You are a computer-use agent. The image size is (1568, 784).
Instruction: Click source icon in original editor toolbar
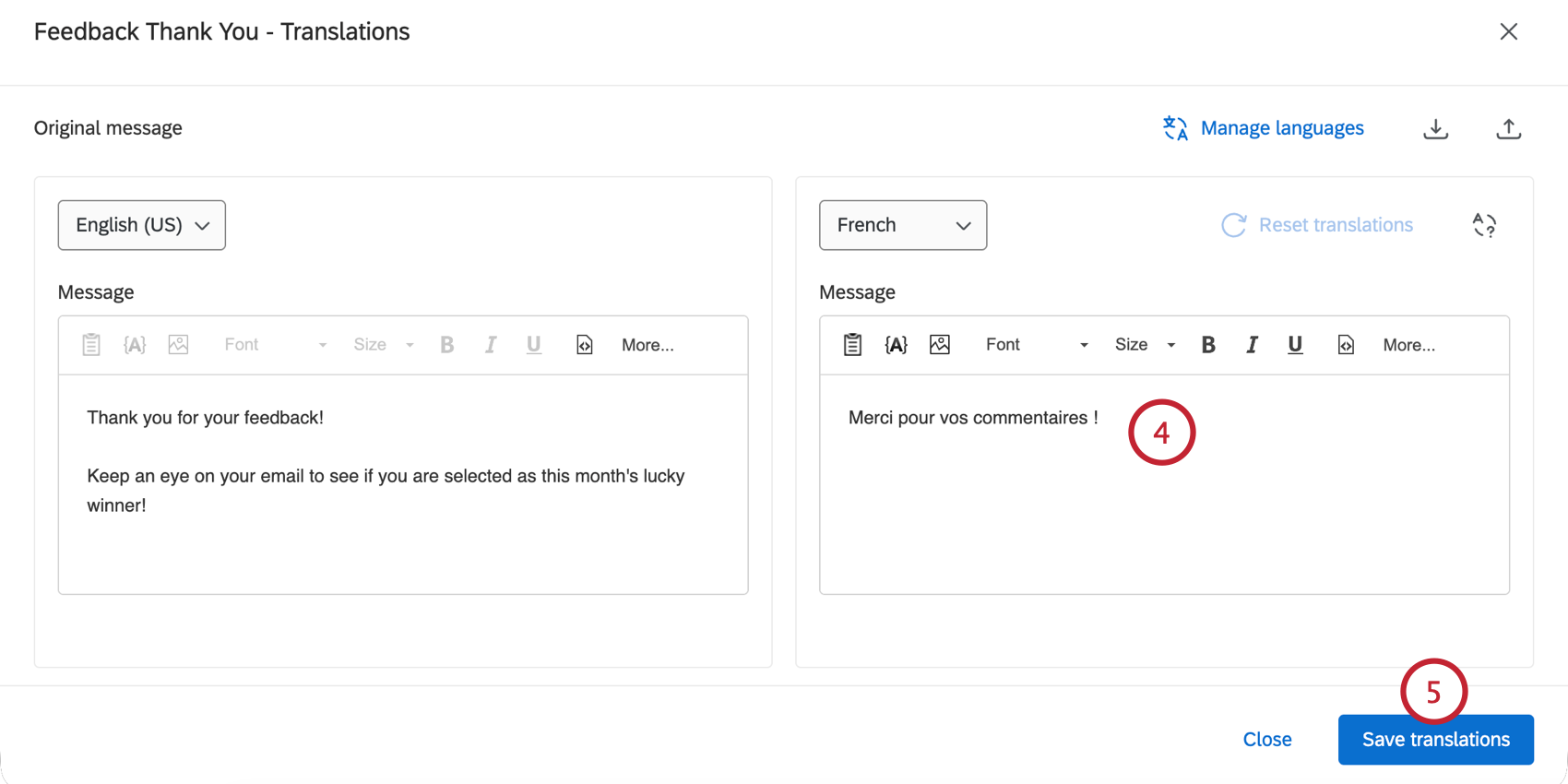click(585, 345)
